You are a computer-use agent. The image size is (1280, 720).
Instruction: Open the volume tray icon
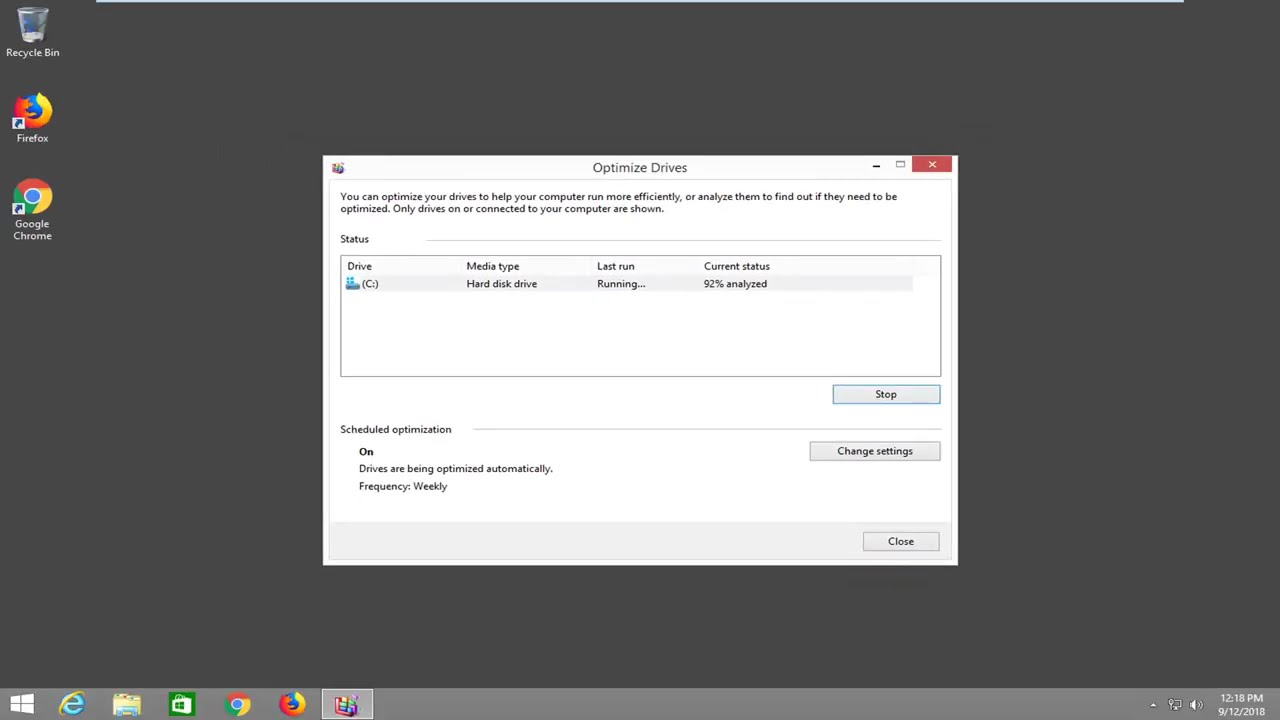coord(1196,705)
